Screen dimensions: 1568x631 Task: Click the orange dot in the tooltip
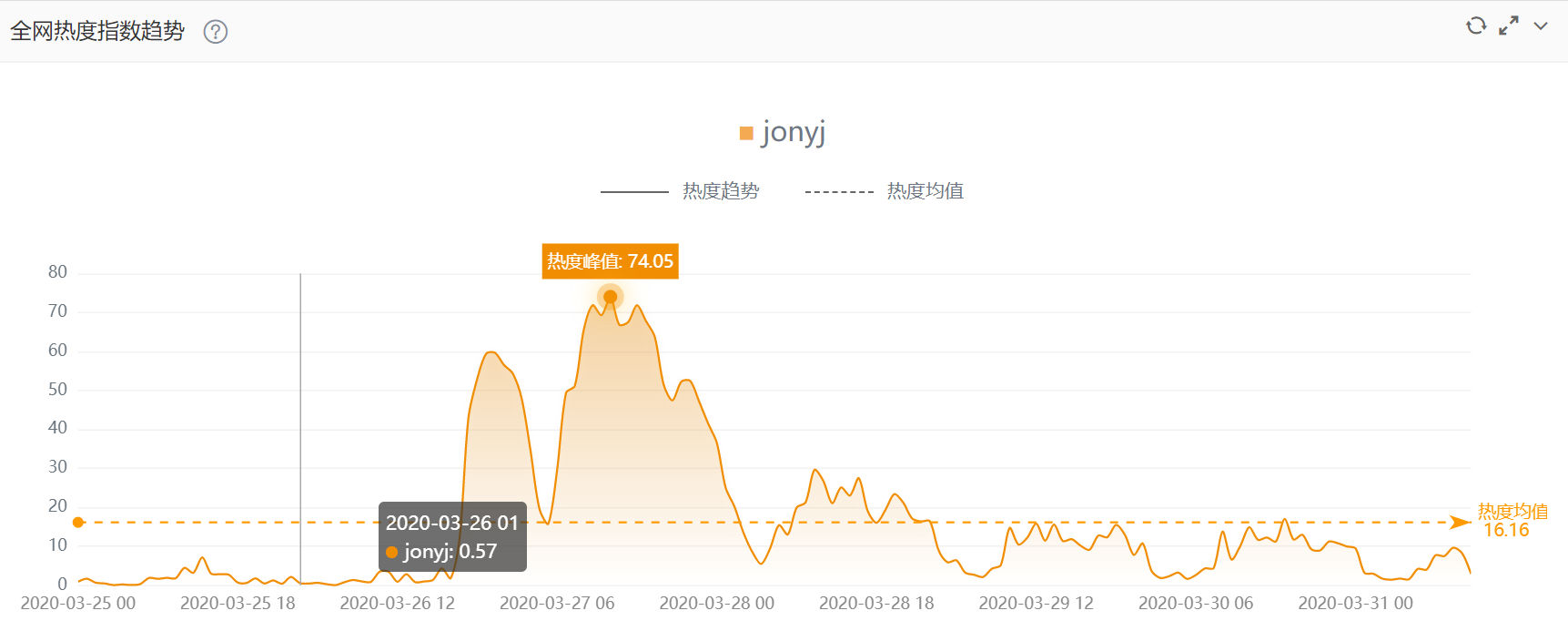pyautogui.click(x=392, y=552)
